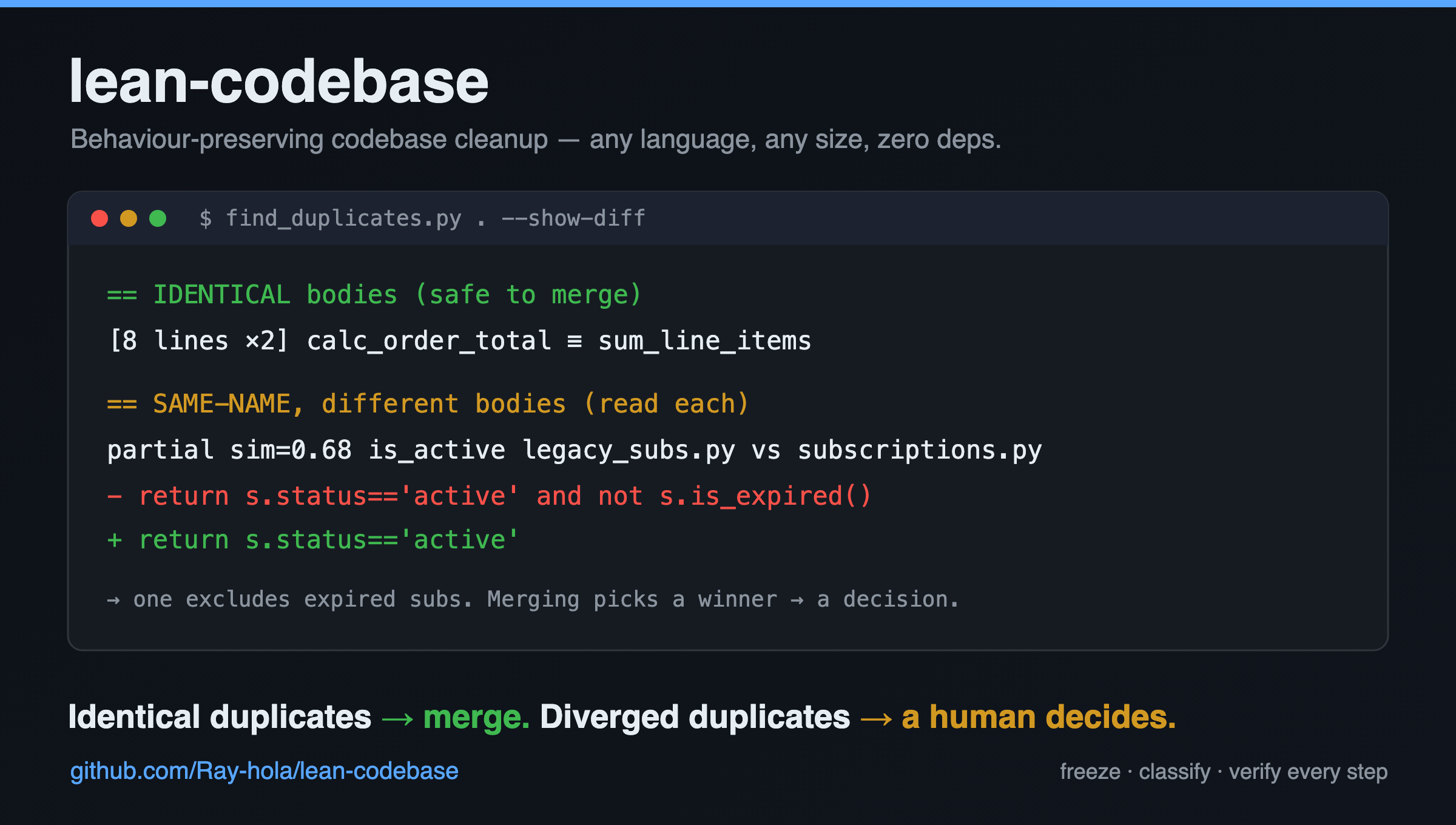Viewport: 1456px width, 825px height.
Task: Click 'freeze · classify · verify every step' footer
Action: [1224, 772]
